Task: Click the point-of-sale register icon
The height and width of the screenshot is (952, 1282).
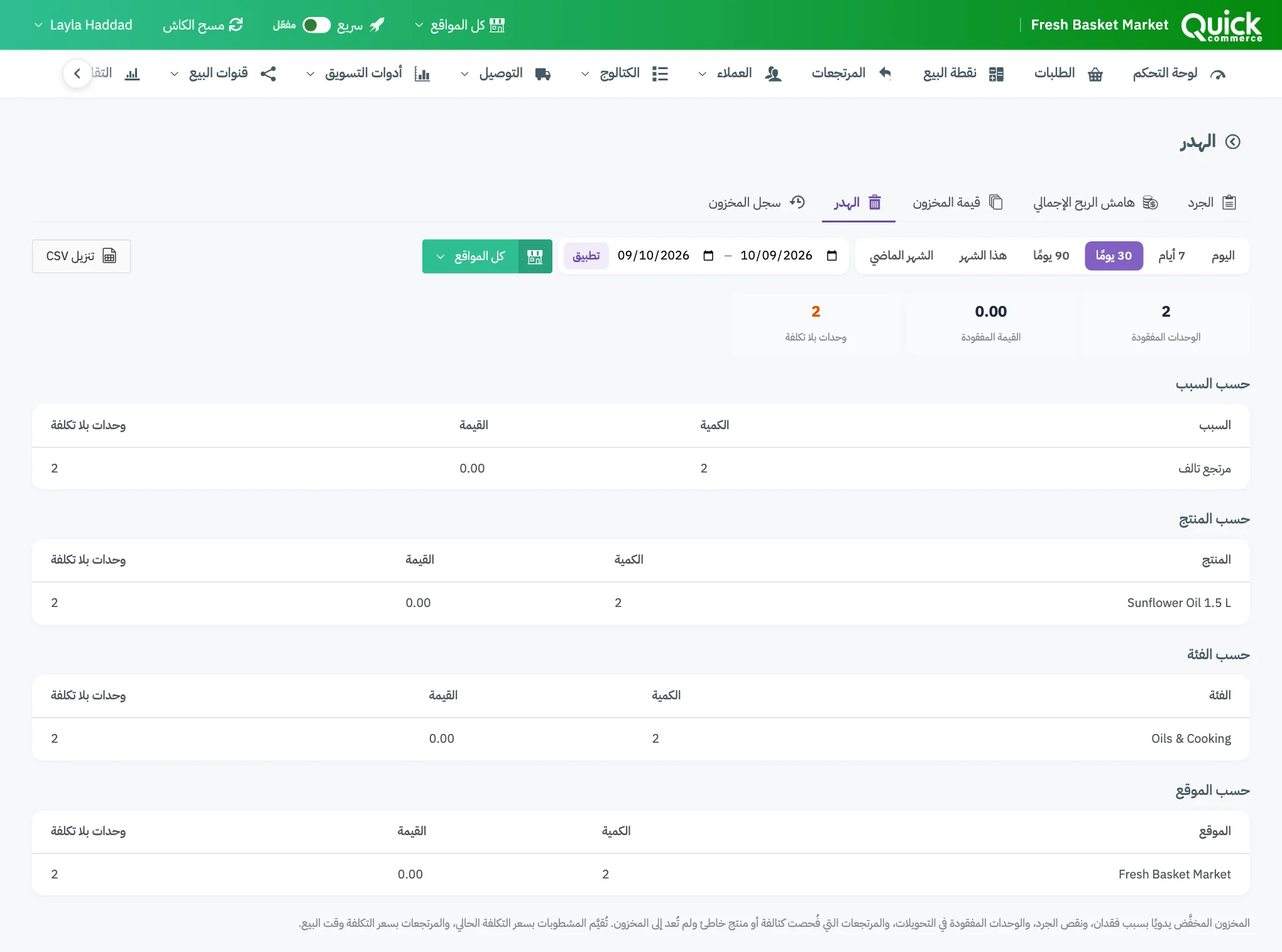Action: (996, 74)
